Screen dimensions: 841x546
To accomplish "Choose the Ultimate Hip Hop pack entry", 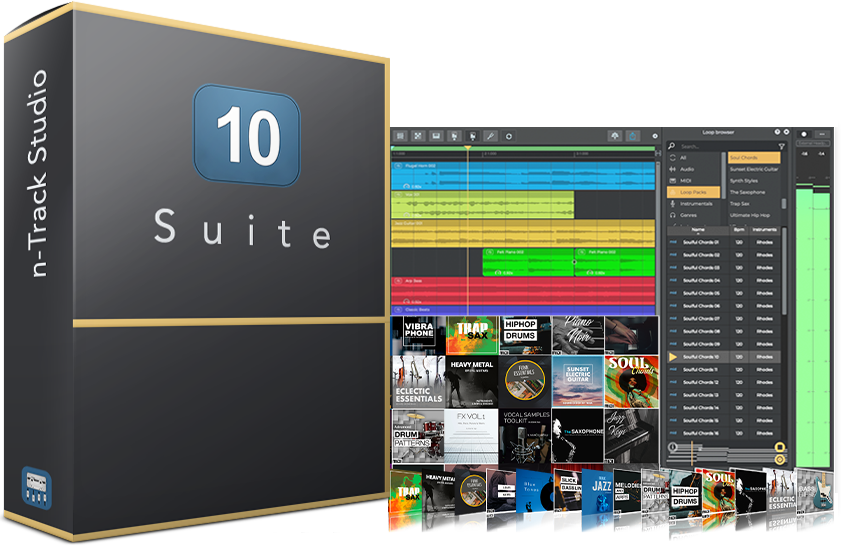I will 754,215.
